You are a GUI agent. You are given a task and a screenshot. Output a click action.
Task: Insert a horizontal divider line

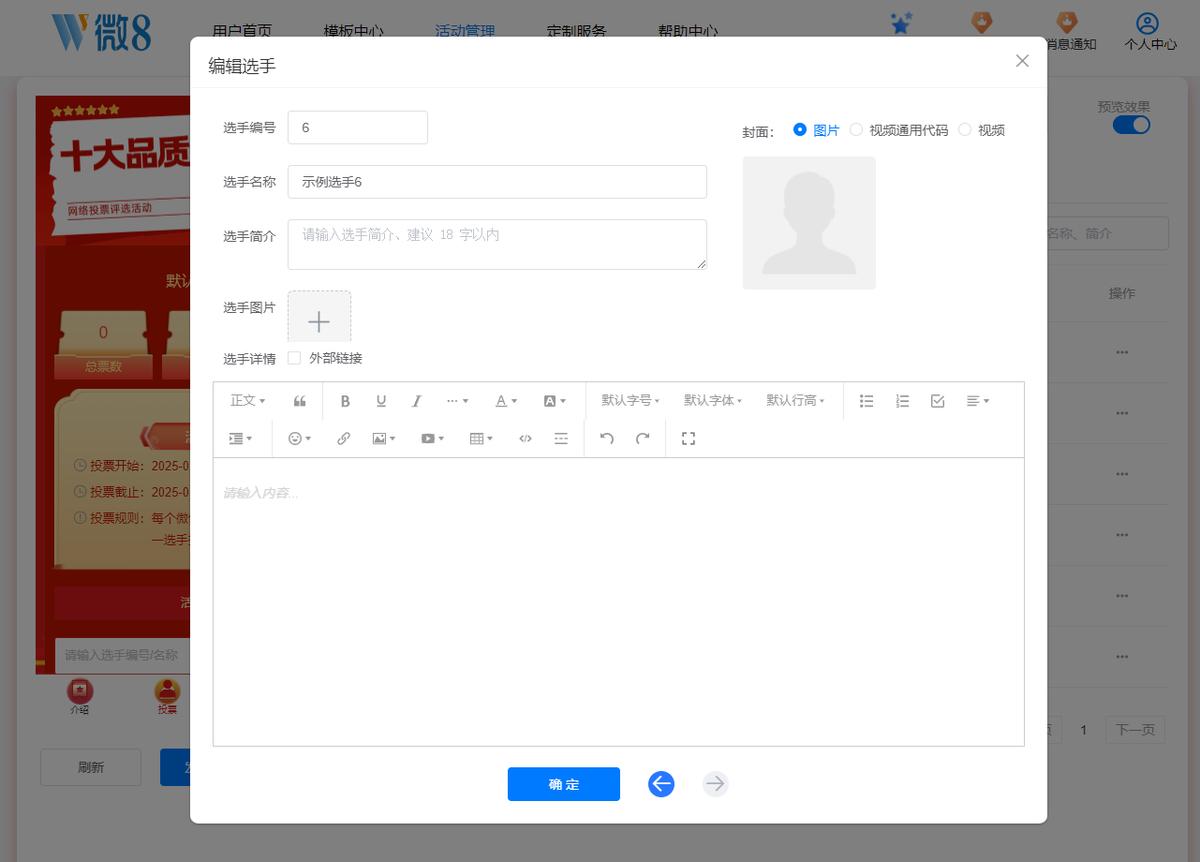pos(561,438)
